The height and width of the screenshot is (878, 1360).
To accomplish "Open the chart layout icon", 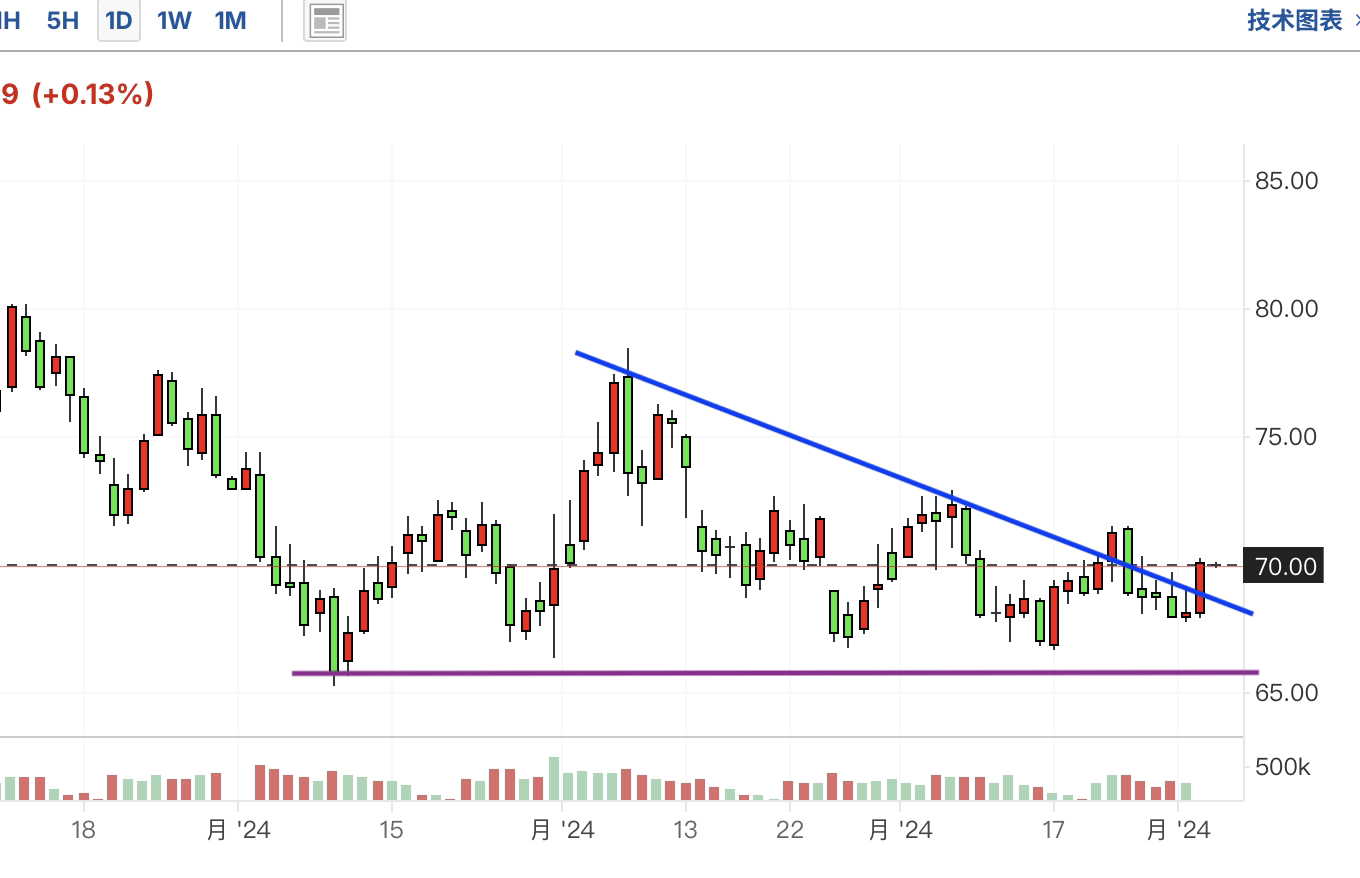I will (327, 21).
